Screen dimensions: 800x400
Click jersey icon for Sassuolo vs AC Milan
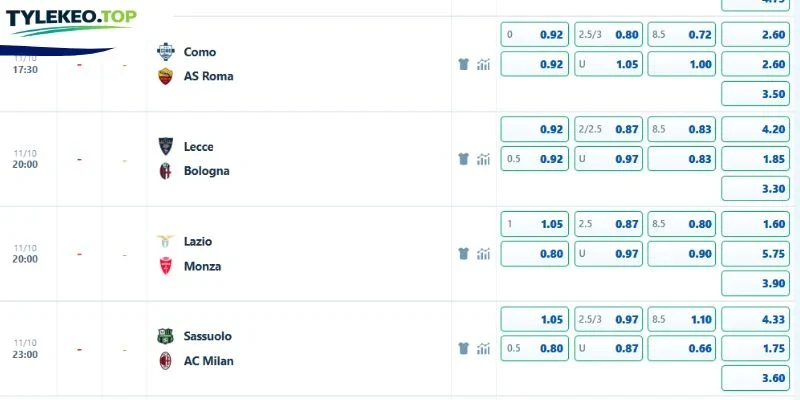[463, 348]
